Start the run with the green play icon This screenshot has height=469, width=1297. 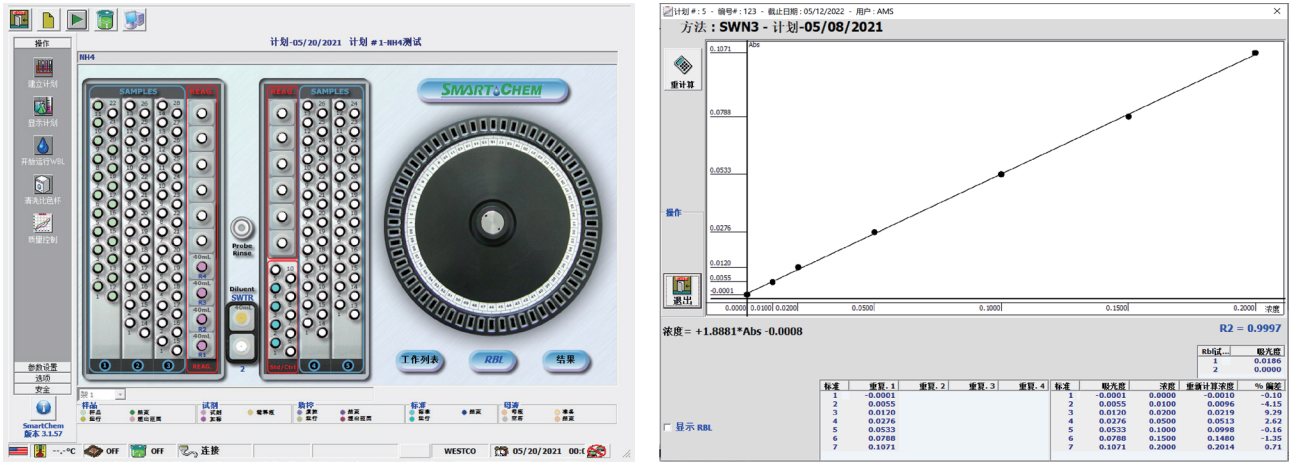tap(77, 18)
